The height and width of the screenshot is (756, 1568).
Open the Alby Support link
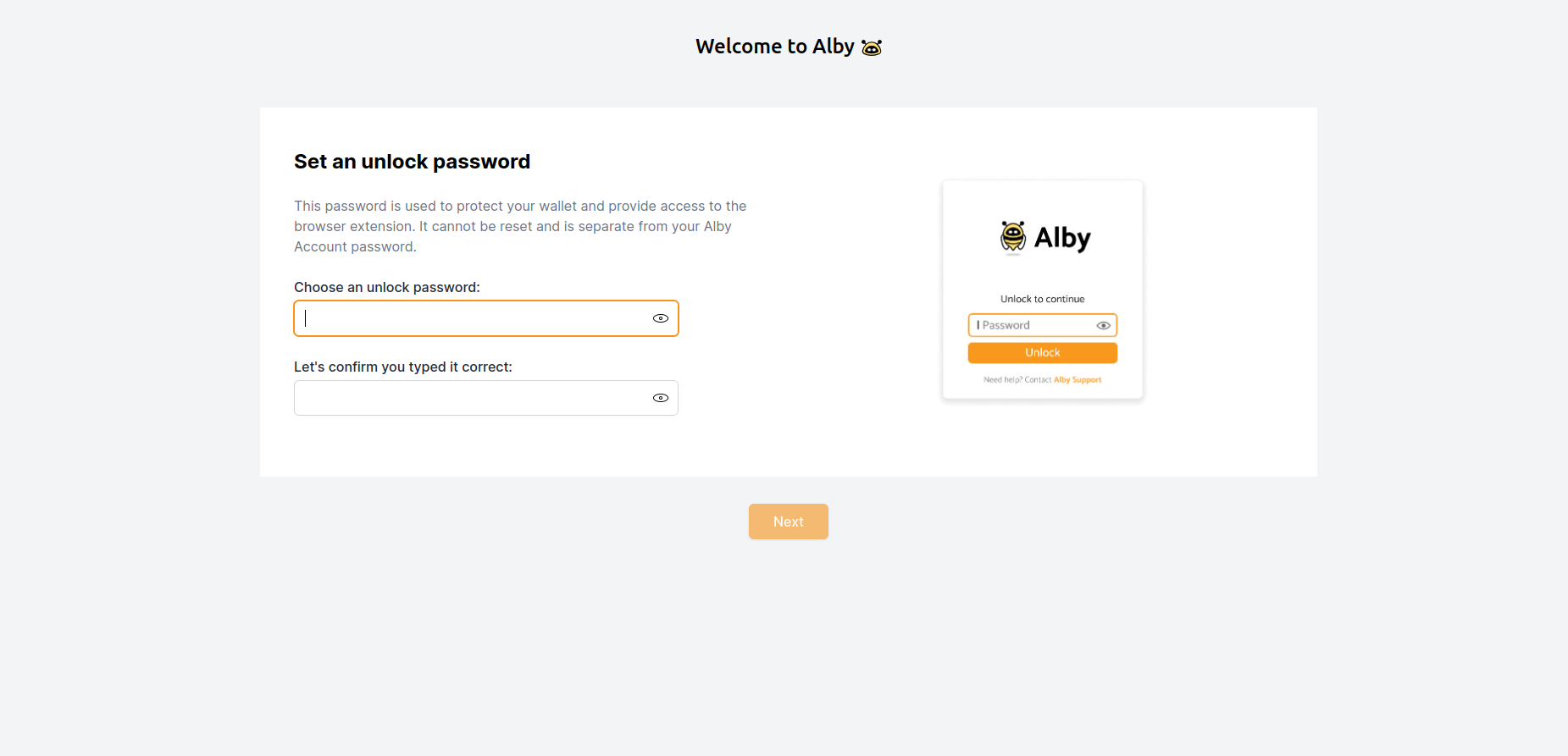click(x=1078, y=379)
